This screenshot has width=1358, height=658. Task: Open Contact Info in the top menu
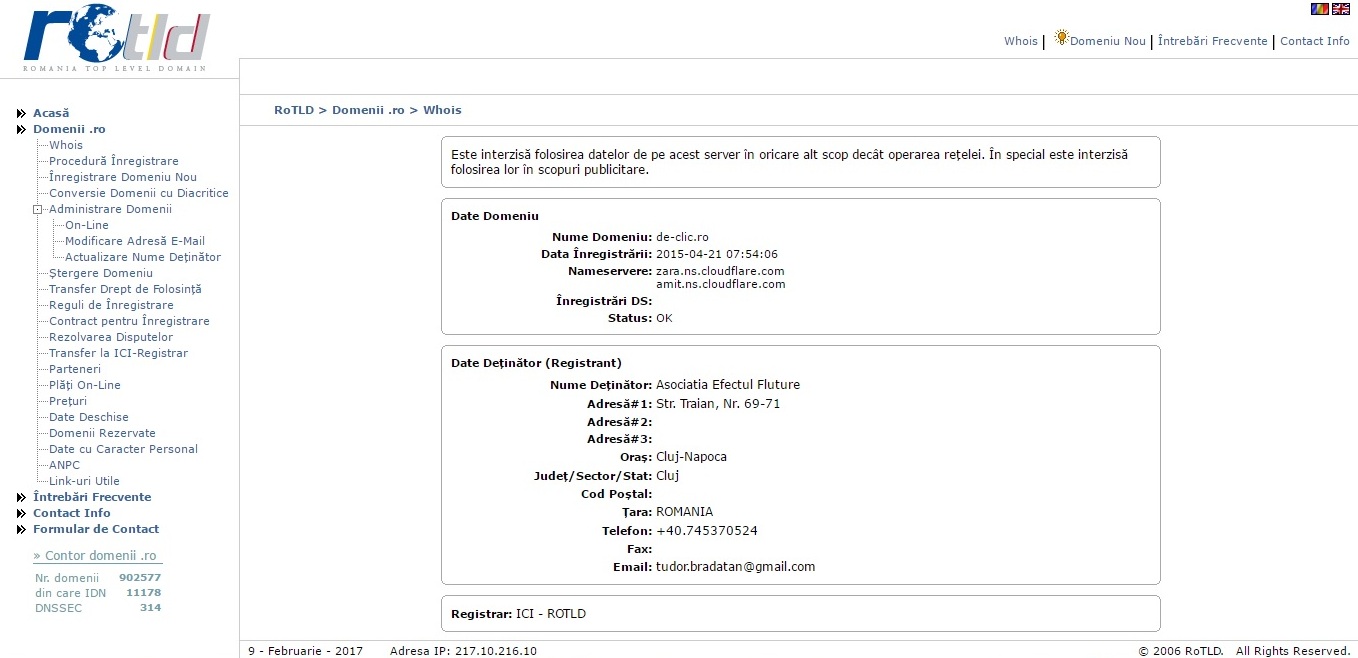click(1315, 41)
